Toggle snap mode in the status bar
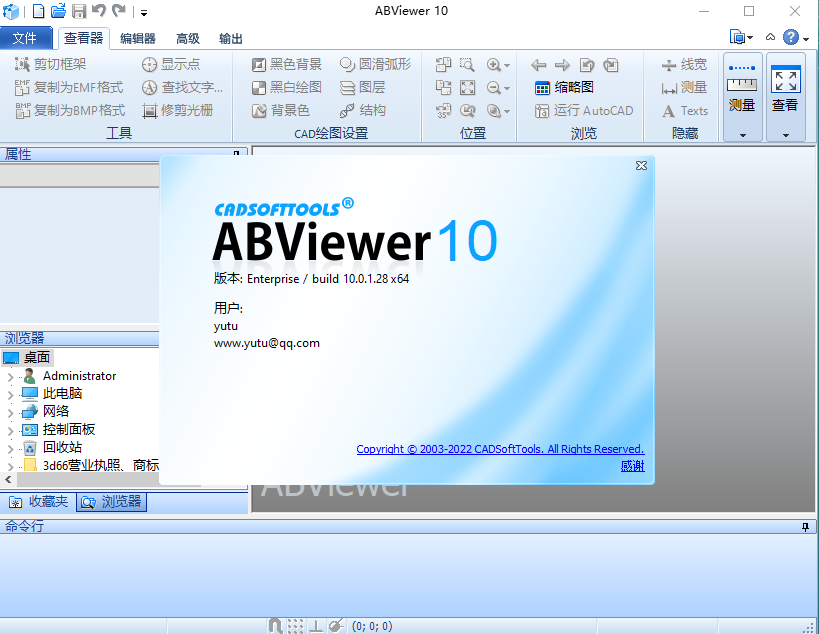Viewport: 819px width, 634px height. click(x=275, y=625)
